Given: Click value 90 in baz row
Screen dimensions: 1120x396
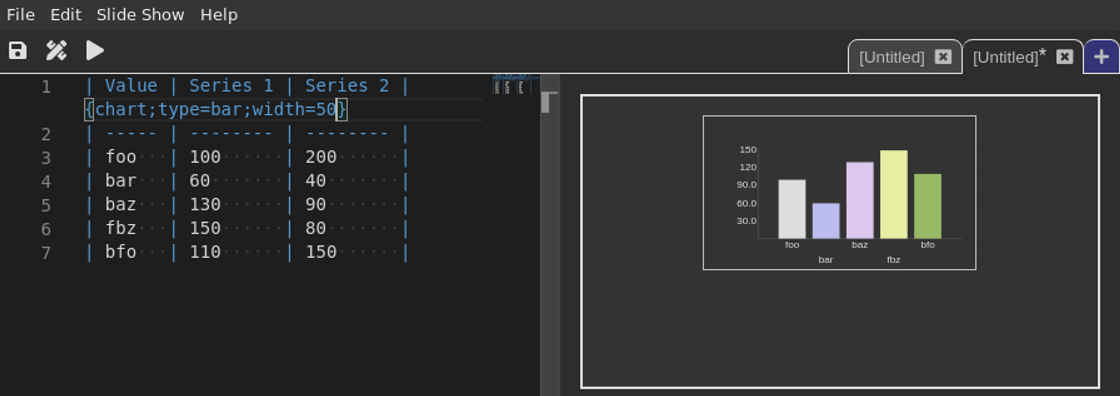Looking at the screenshot, I should point(316,204).
